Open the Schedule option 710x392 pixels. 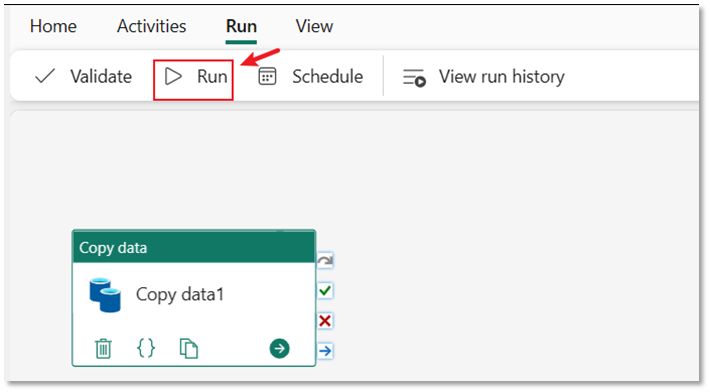click(x=311, y=76)
